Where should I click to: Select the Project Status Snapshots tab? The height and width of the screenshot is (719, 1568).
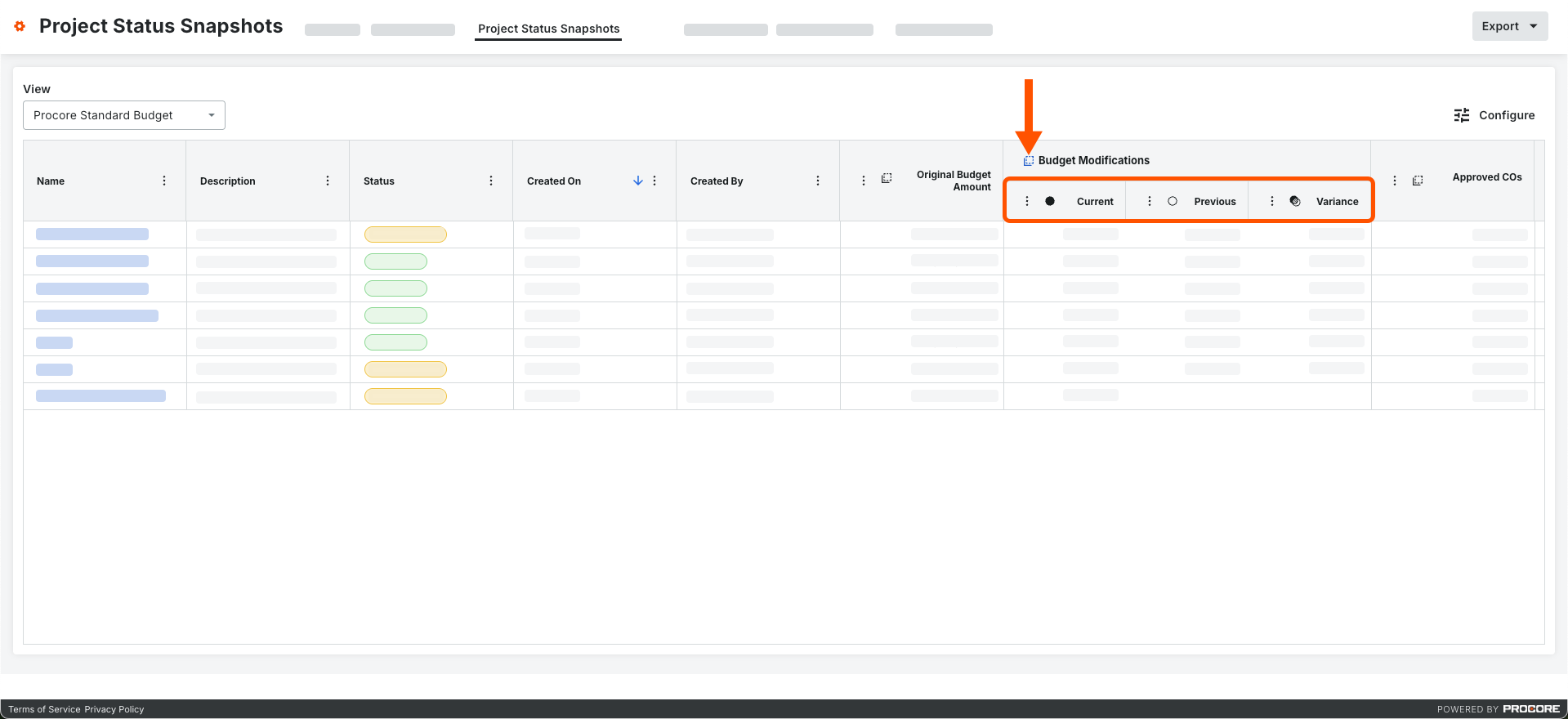548,29
